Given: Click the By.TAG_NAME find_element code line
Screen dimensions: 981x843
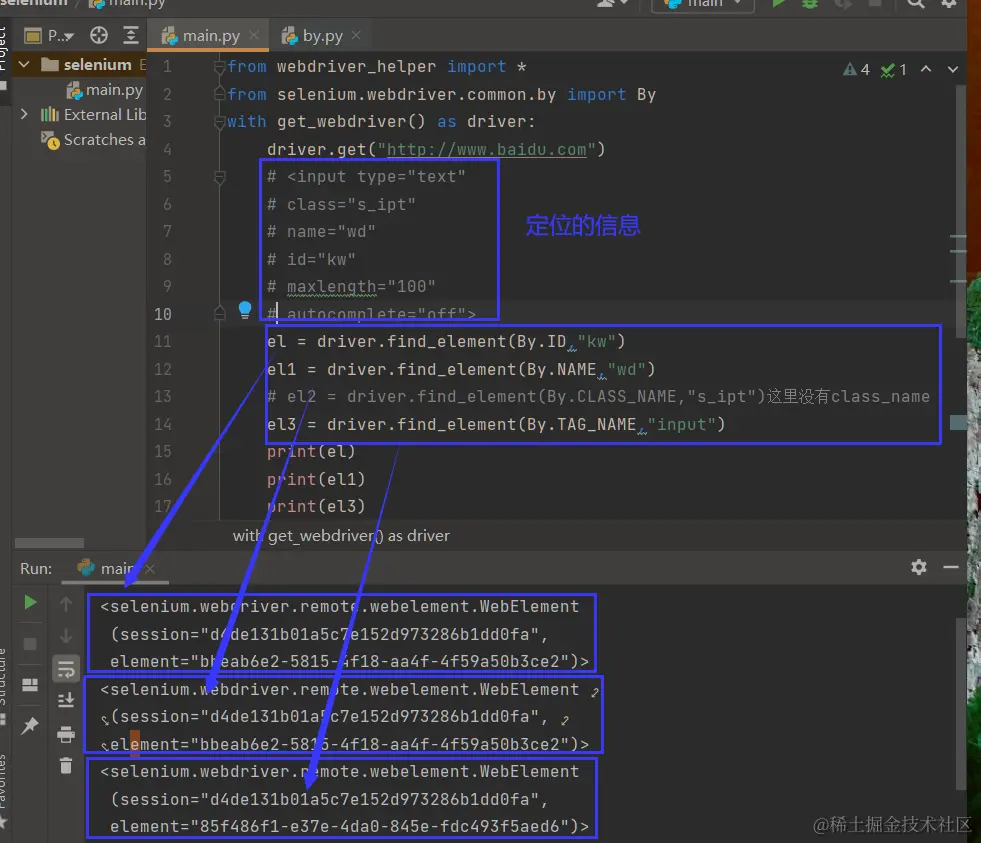Looking at the screenshot, I should pyautogui.click(x=496, y=425).
